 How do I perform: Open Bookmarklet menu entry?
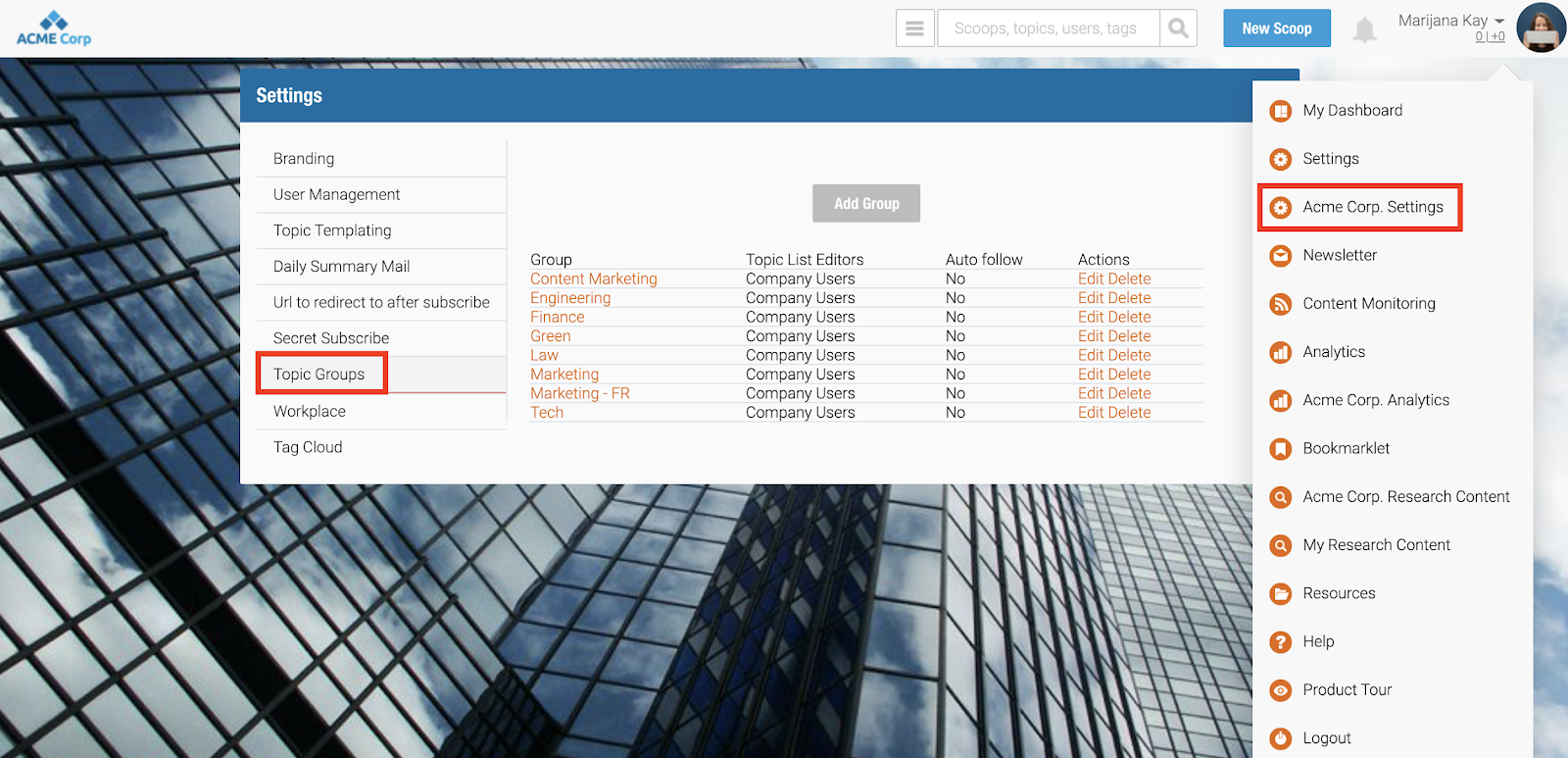1347,449
